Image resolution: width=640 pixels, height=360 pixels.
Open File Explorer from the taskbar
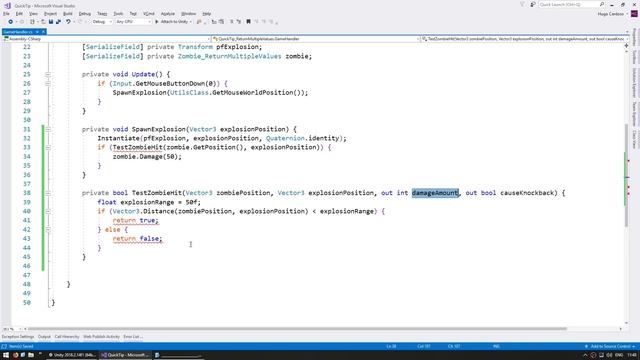31,355
